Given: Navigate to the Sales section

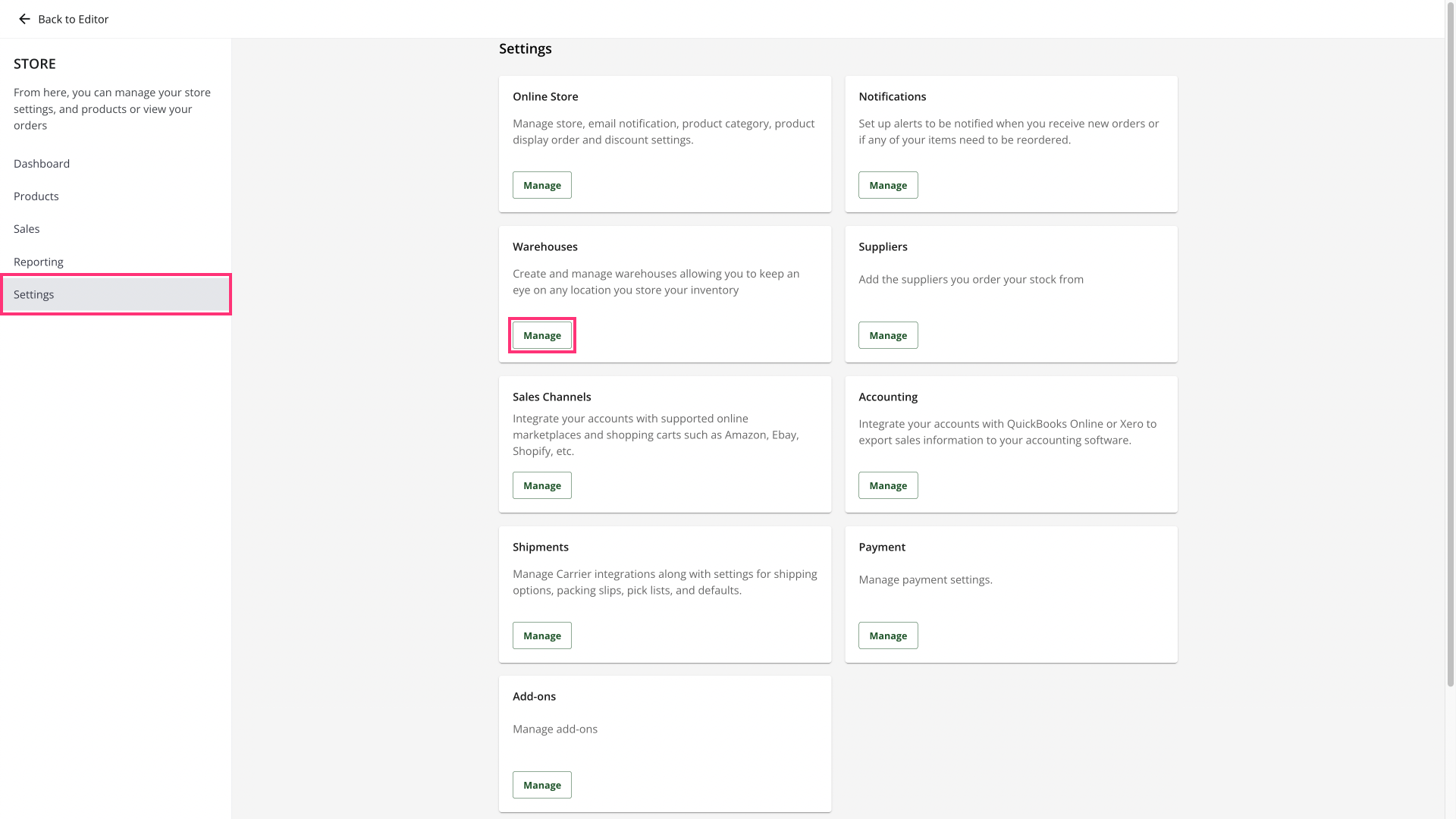Looking at the screenshot, I should tap(27, 229).
